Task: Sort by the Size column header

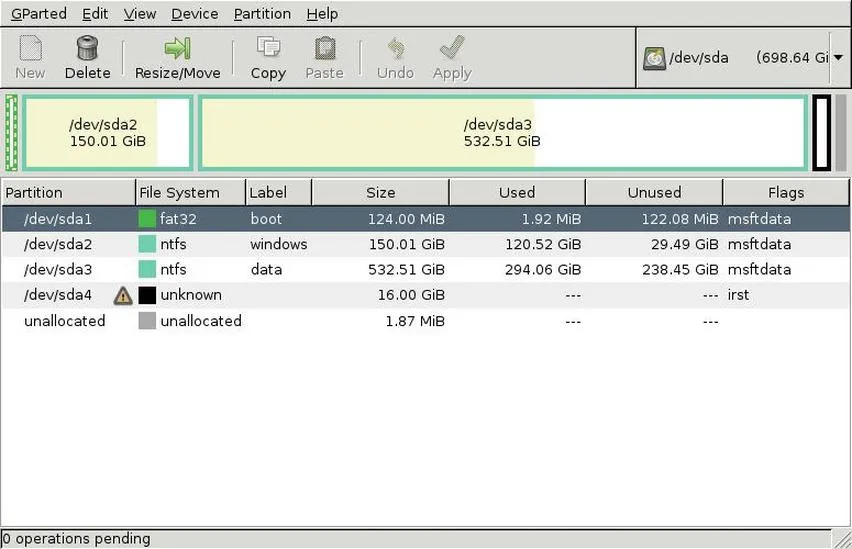Action: click(x=380, y=192)
